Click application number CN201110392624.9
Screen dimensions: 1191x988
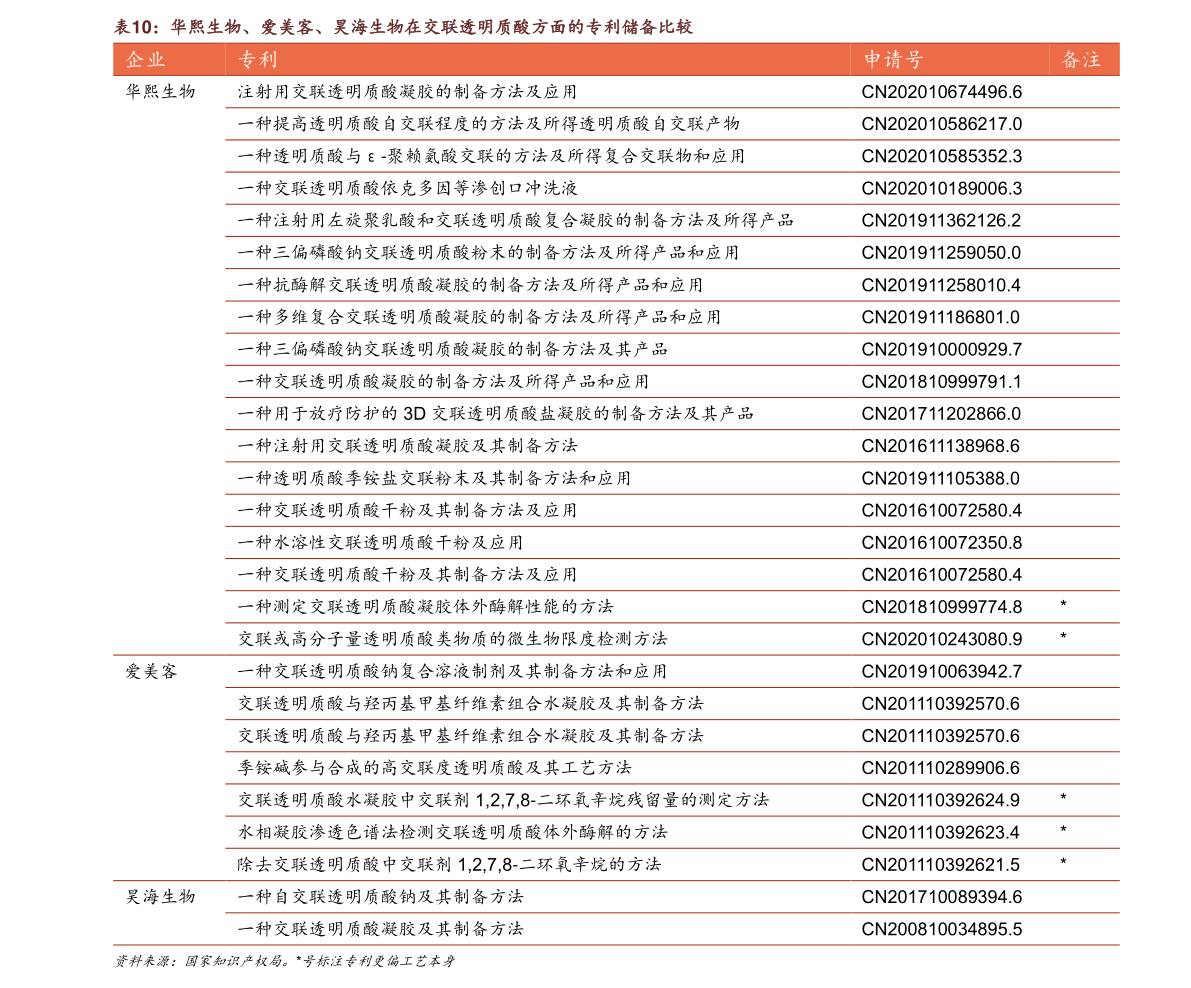point(941,800)
